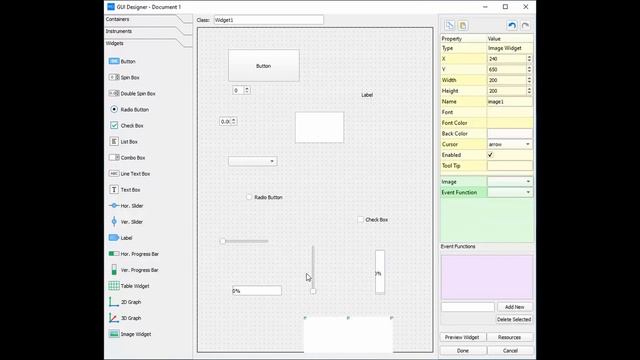Viewport: 640px width, 360px height.
Task: Click the Preview Widget button
Action: click(x=462, y=337)
